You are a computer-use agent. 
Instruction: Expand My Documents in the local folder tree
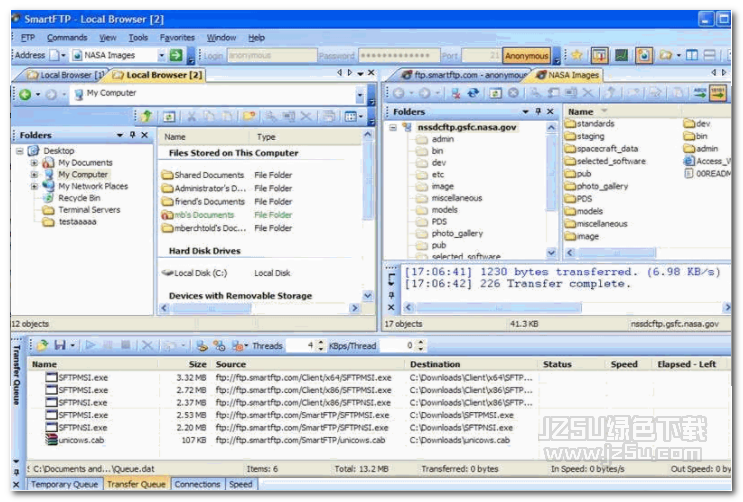(x=34, y=163)
